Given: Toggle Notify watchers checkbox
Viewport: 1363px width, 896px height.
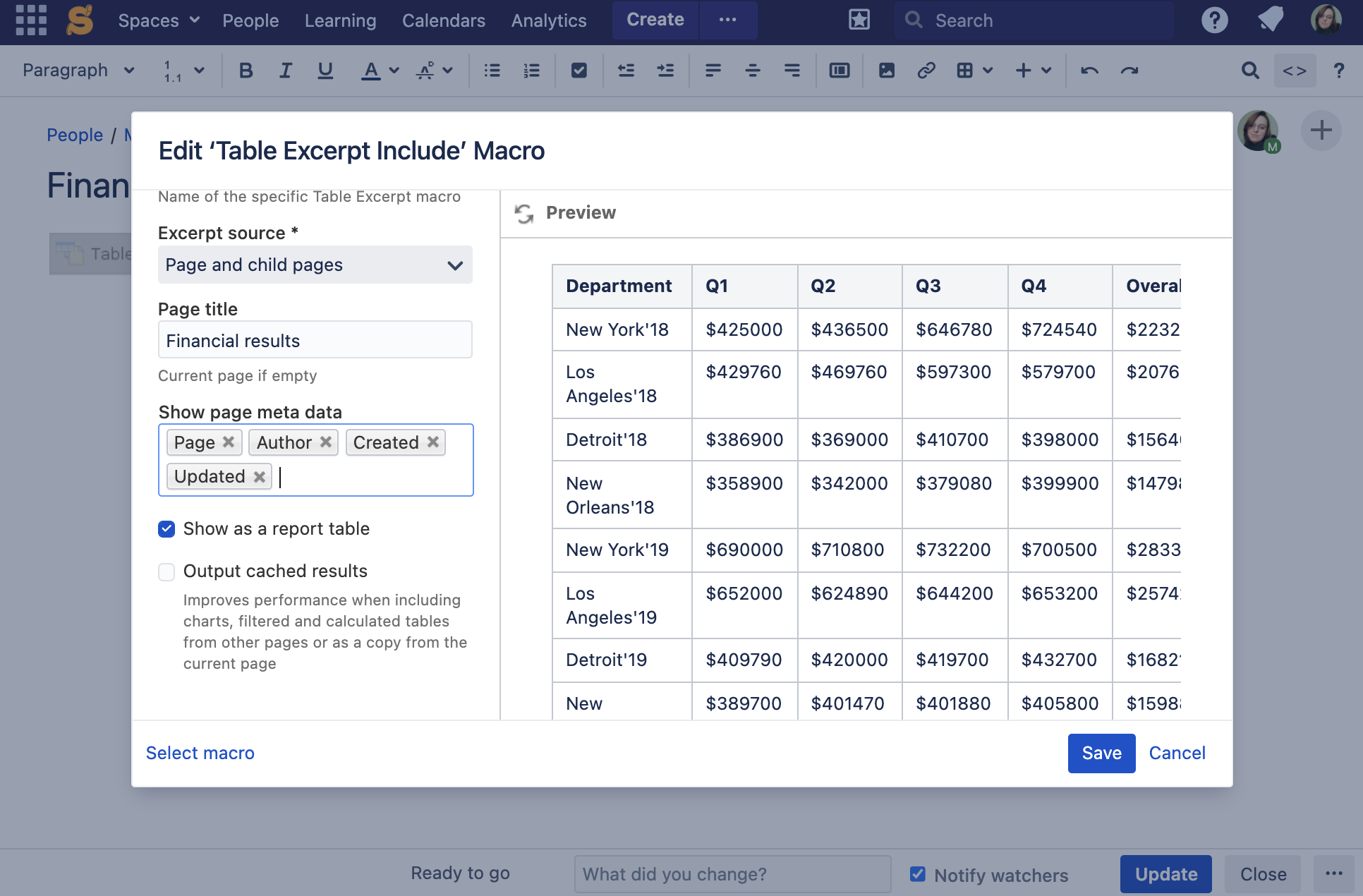Looking at the screenshot, I should [917, 875].
